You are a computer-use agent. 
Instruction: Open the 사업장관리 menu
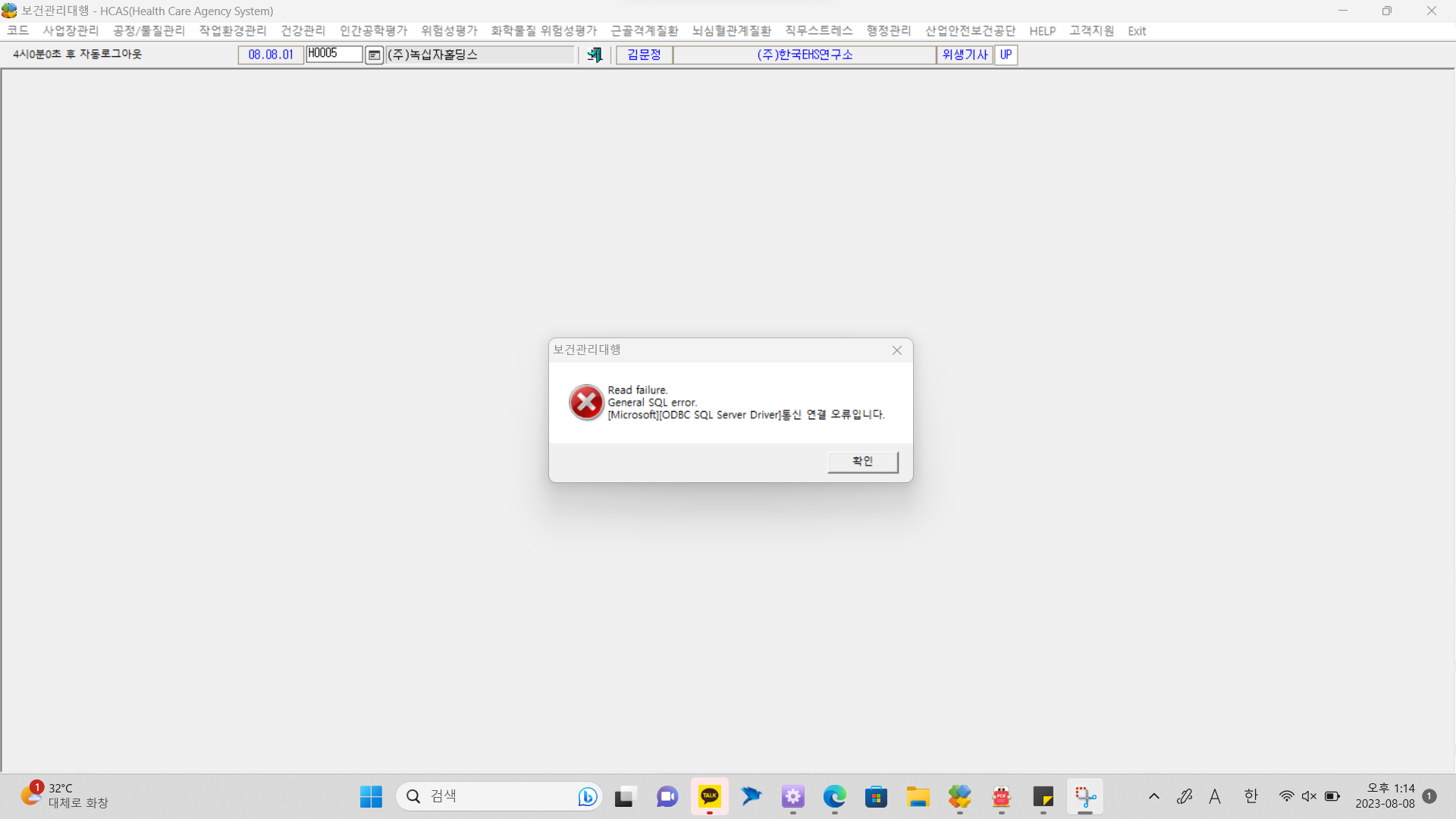tap(71, 31)
